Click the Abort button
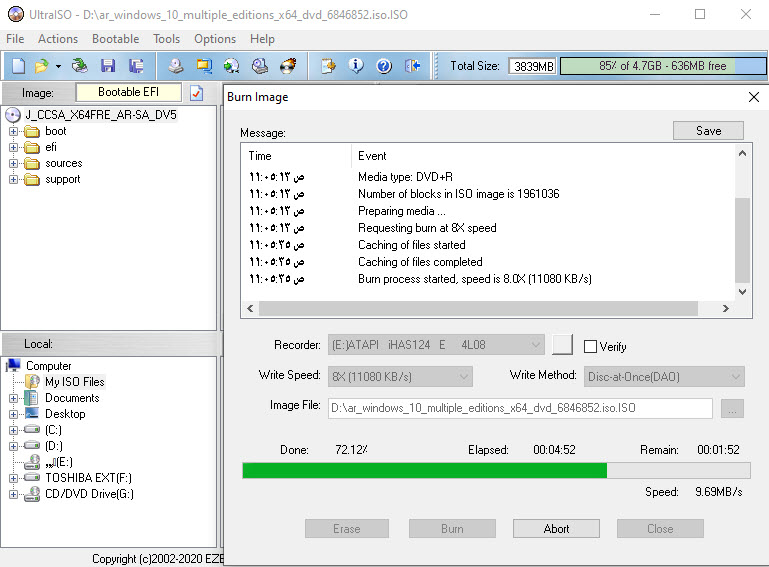Image resolution: width=769 pixels, height=567 pixels. point(556,529)
